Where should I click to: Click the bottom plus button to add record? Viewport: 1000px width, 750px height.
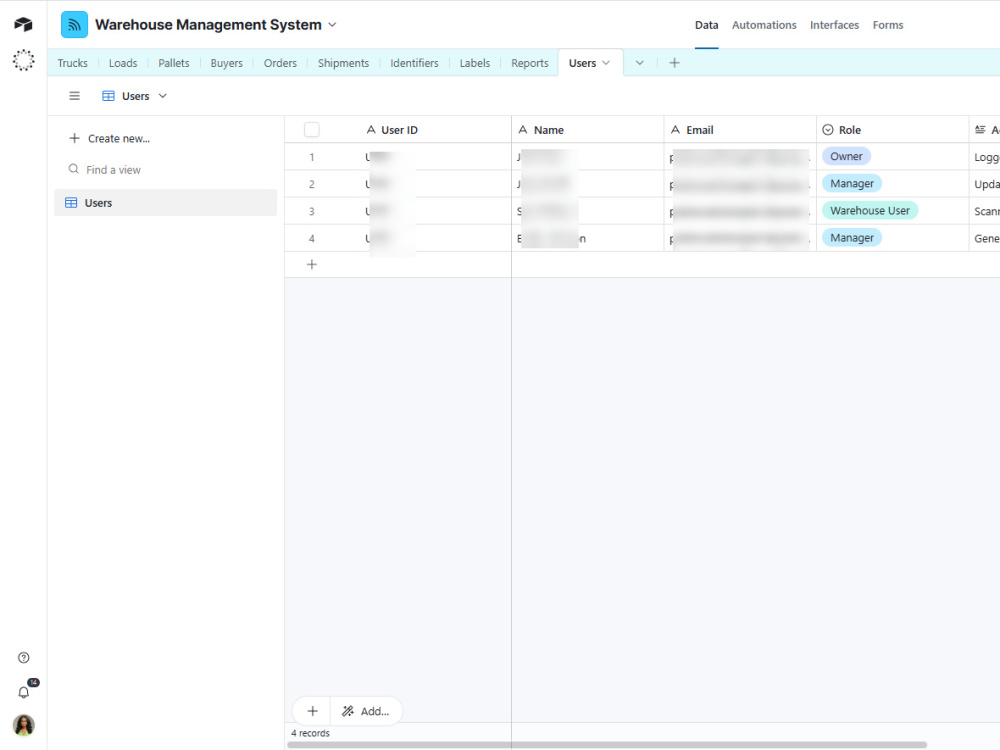point(312,711)
